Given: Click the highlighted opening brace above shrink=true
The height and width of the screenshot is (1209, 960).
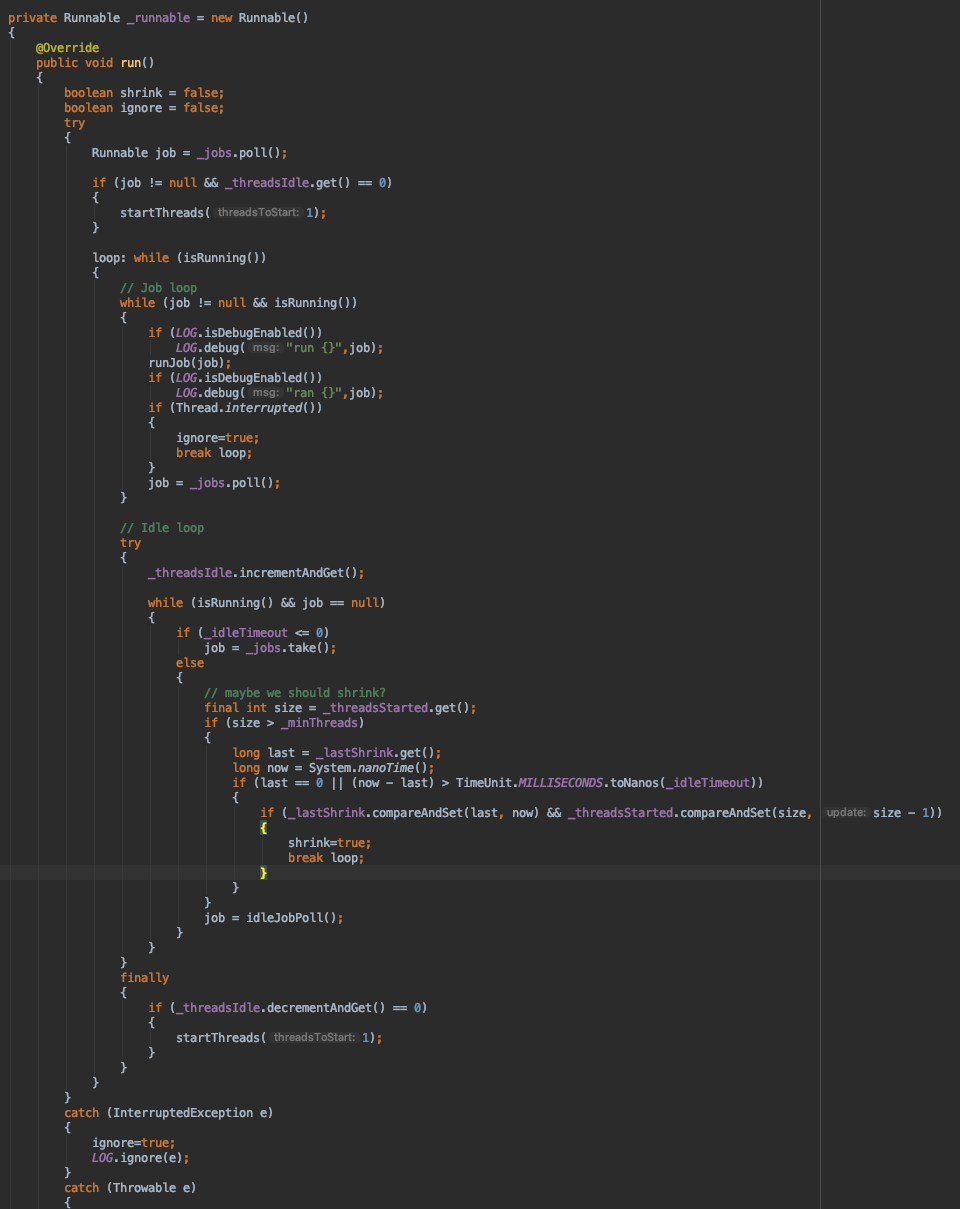Looking at the screenshot, I should click(264, 828).
